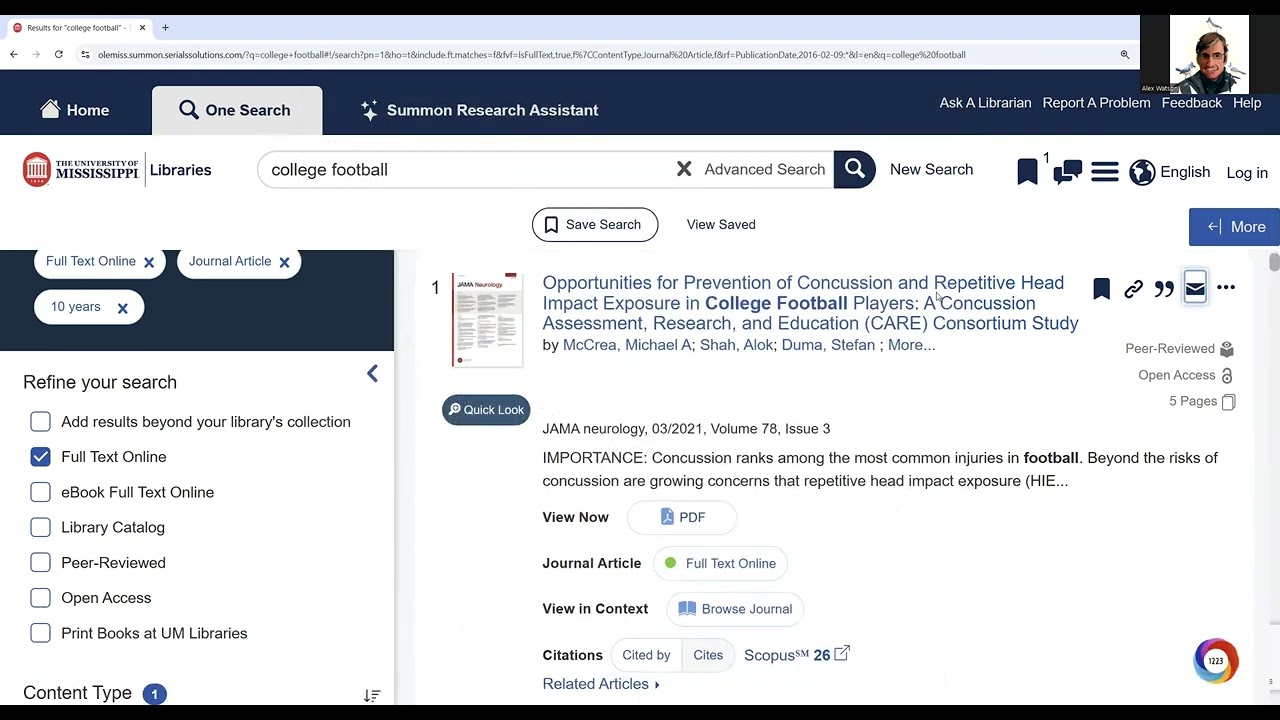The width and height of the screenshot is (1280, 720).
Task: Open result 1 more actions ellipsis
Action: tap(1226, 288)
